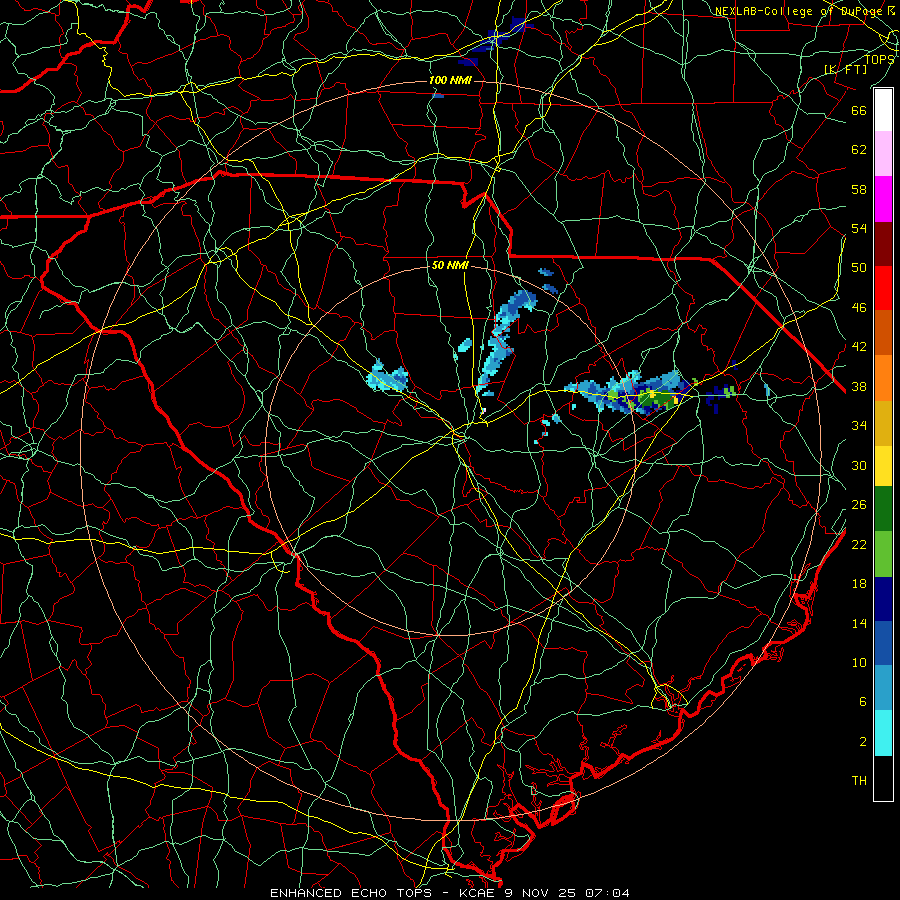
Task: Click the '100 NMI' range ring label
Action: coord(450,80)
